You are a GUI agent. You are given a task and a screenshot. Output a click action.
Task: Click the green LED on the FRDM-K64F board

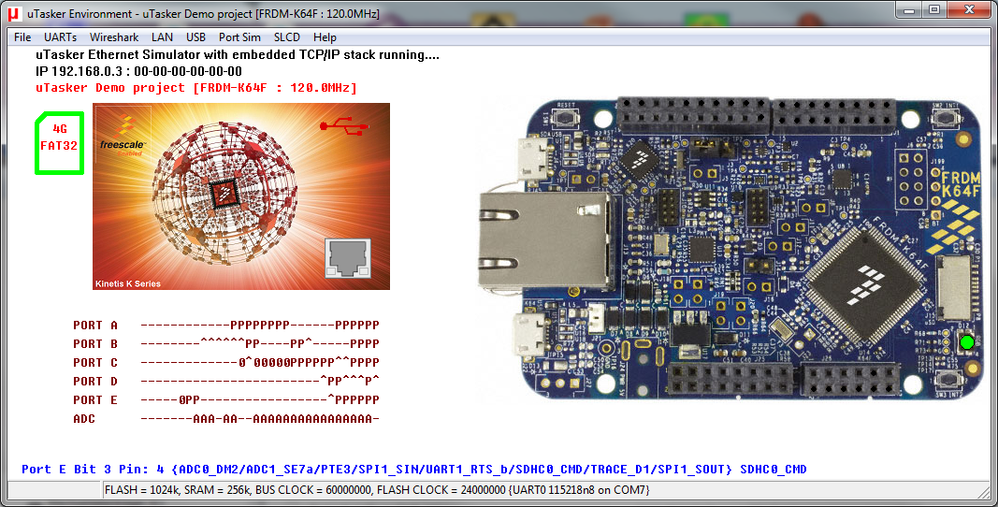click(967, 342)
